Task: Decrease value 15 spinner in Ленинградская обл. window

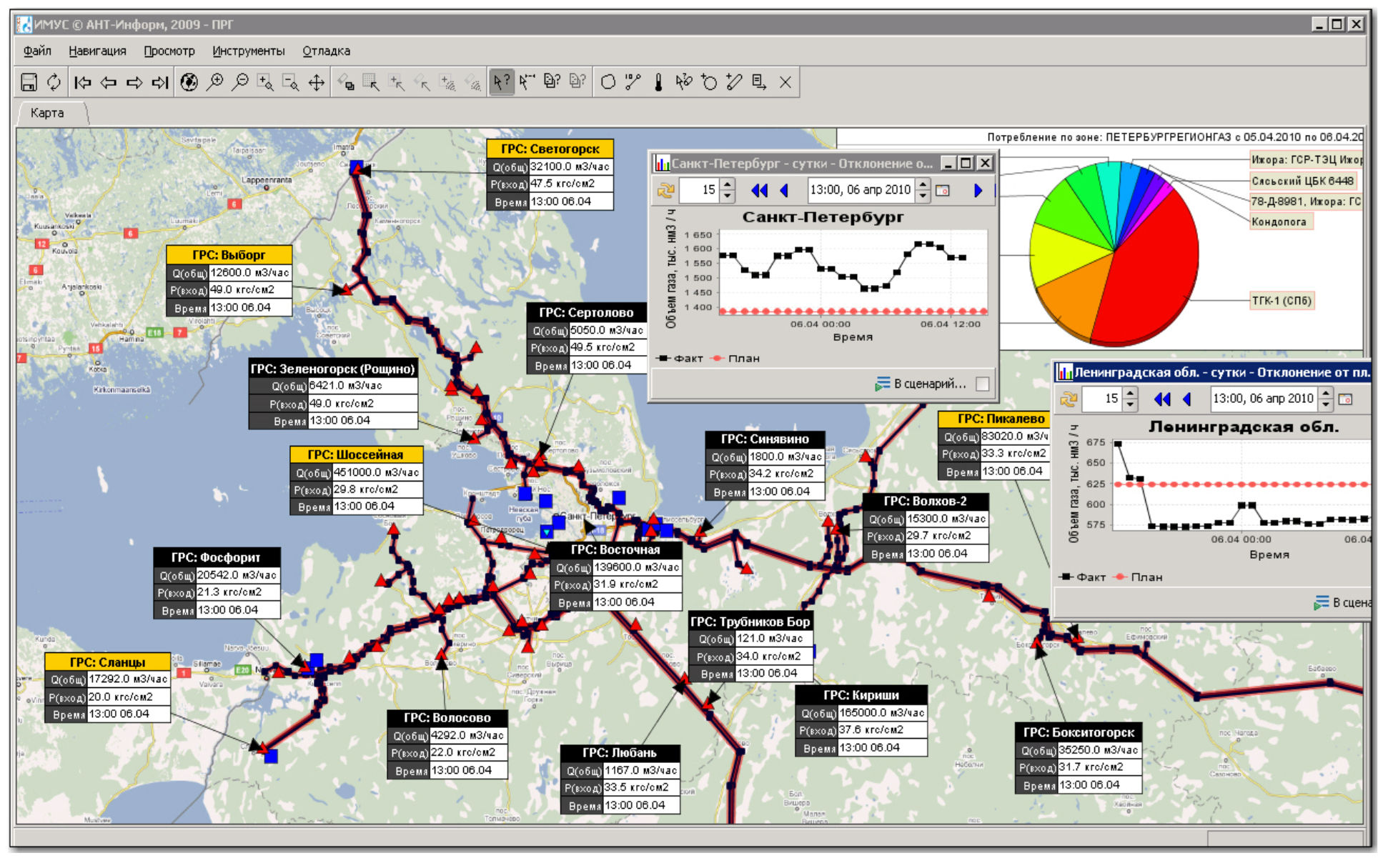Action: click(x=1130, y=404)
